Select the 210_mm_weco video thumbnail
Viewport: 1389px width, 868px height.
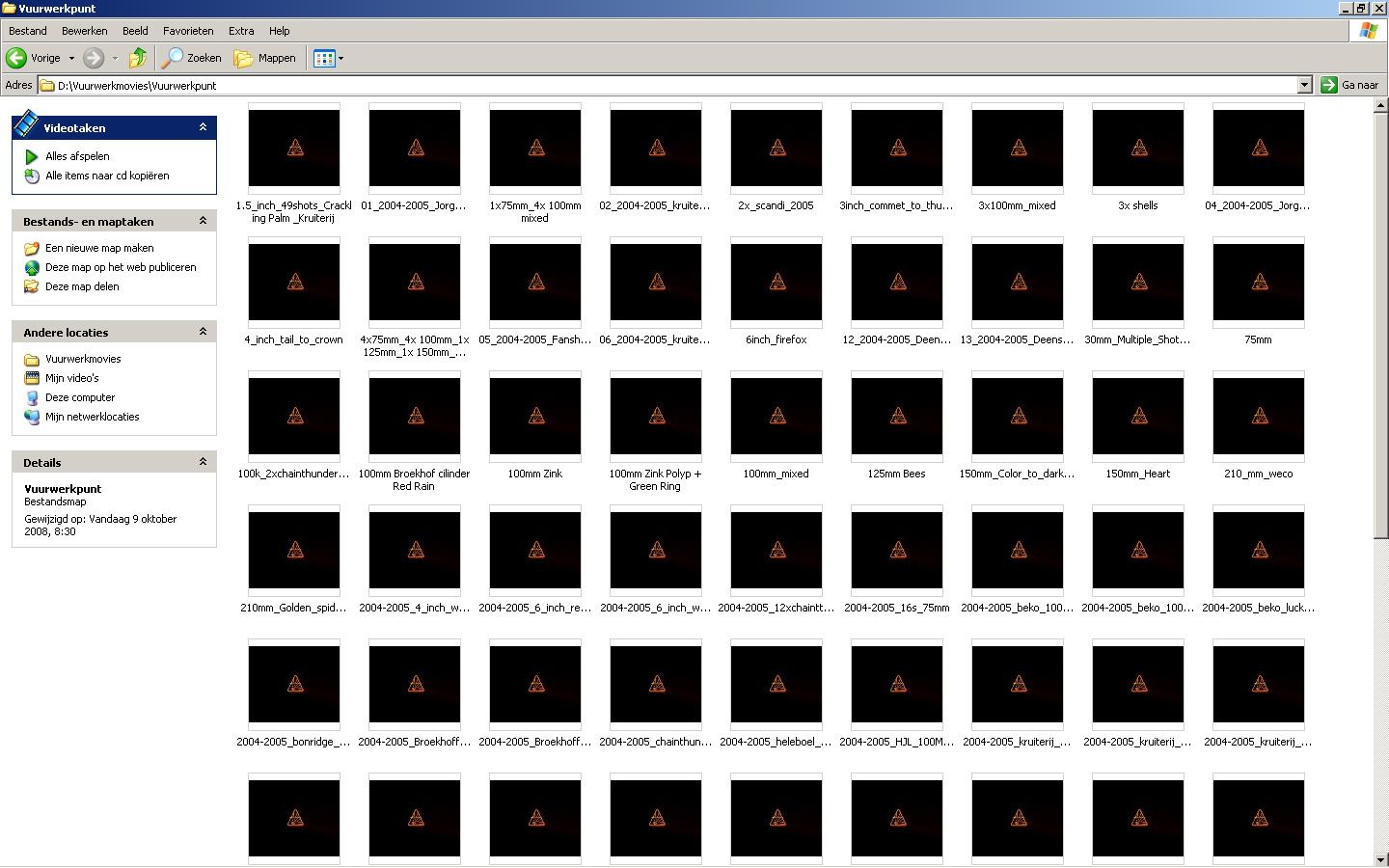(1259, 417)
